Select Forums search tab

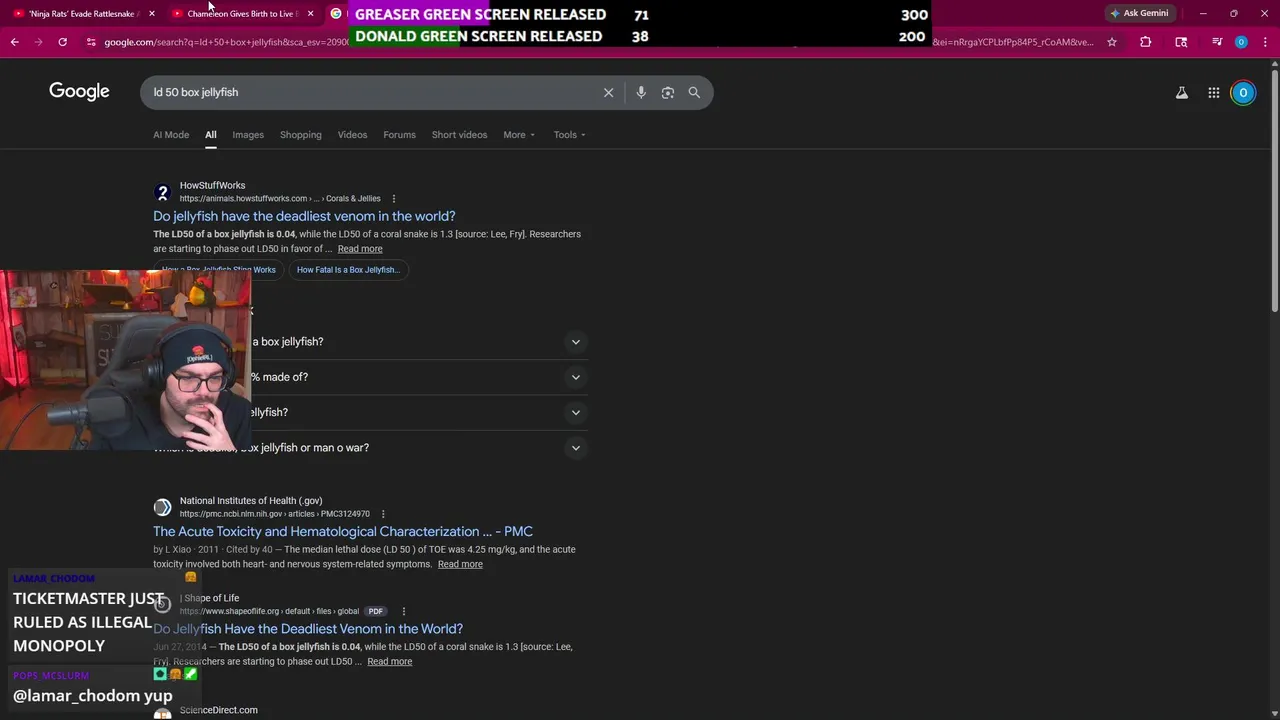(399, 134)
